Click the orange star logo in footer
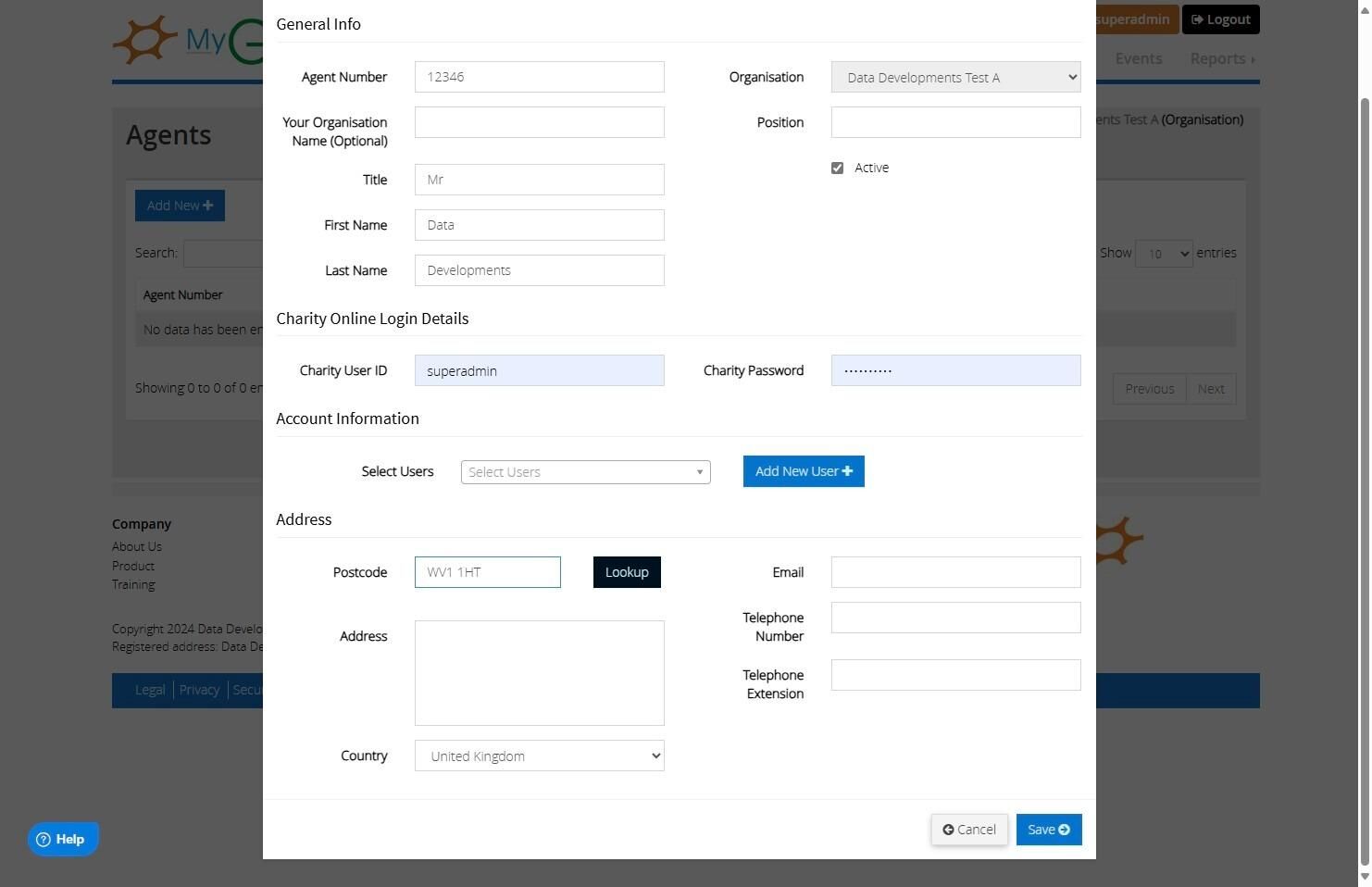Image resolution: width=1372 pixels, height=887 pixels. [1119, 541]
